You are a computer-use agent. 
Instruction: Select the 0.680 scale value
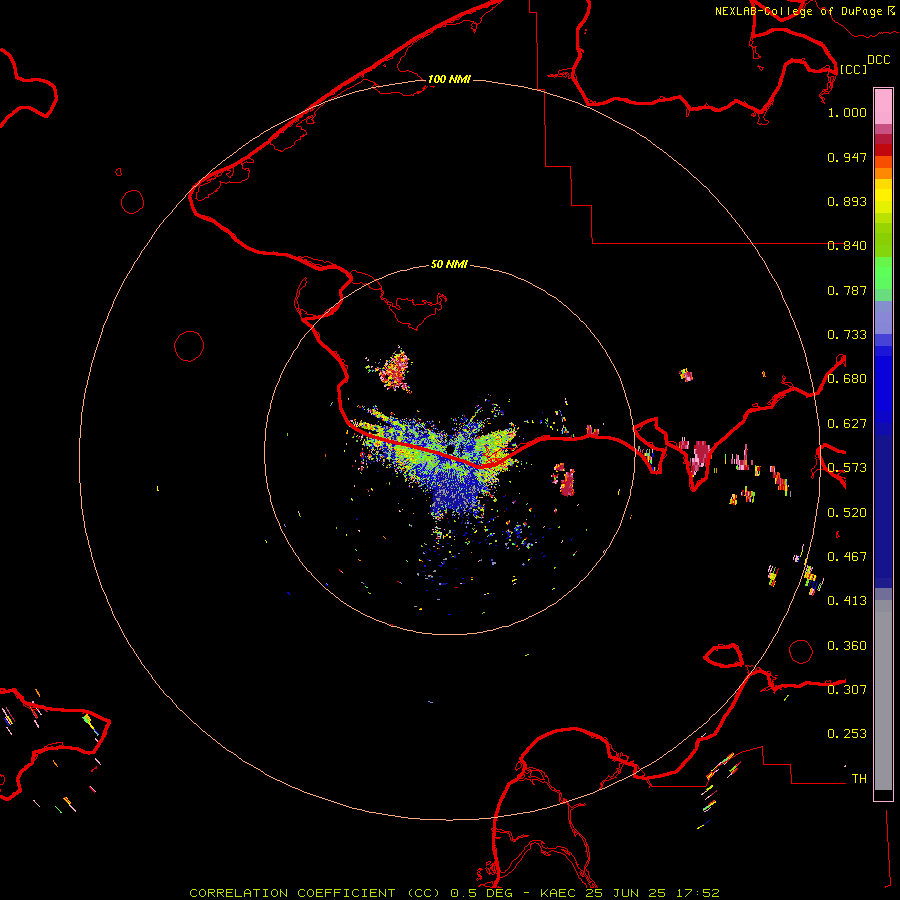[847, 379]
